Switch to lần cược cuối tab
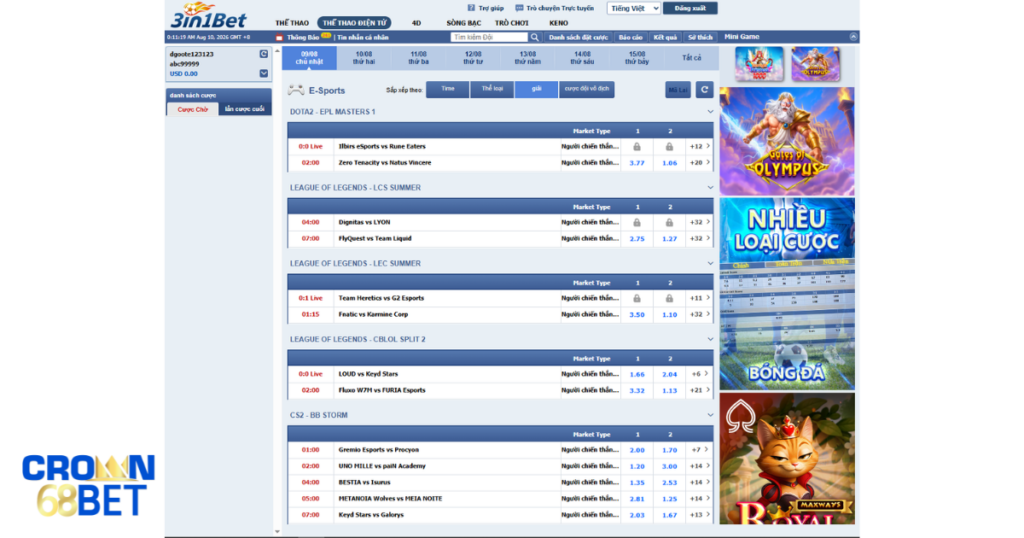Screen dimensions: 1024x538 click(x=244, y=109)
